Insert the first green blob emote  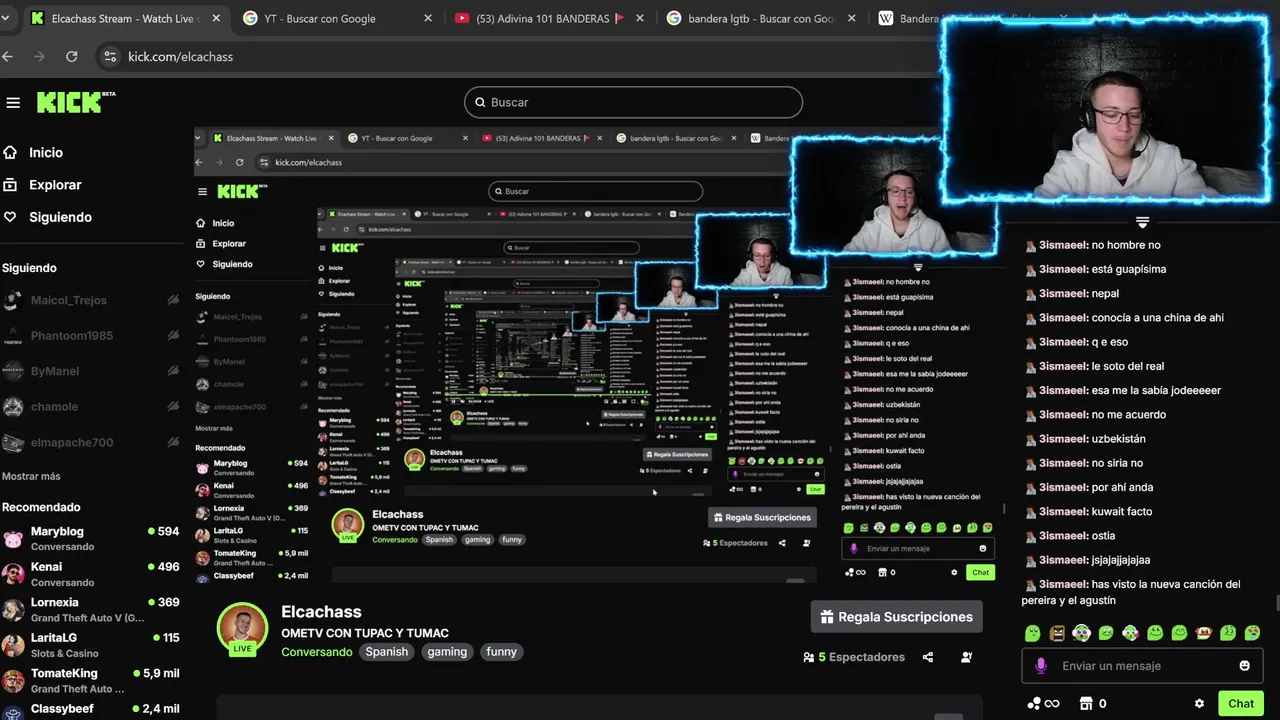[x=1033, y=633]
